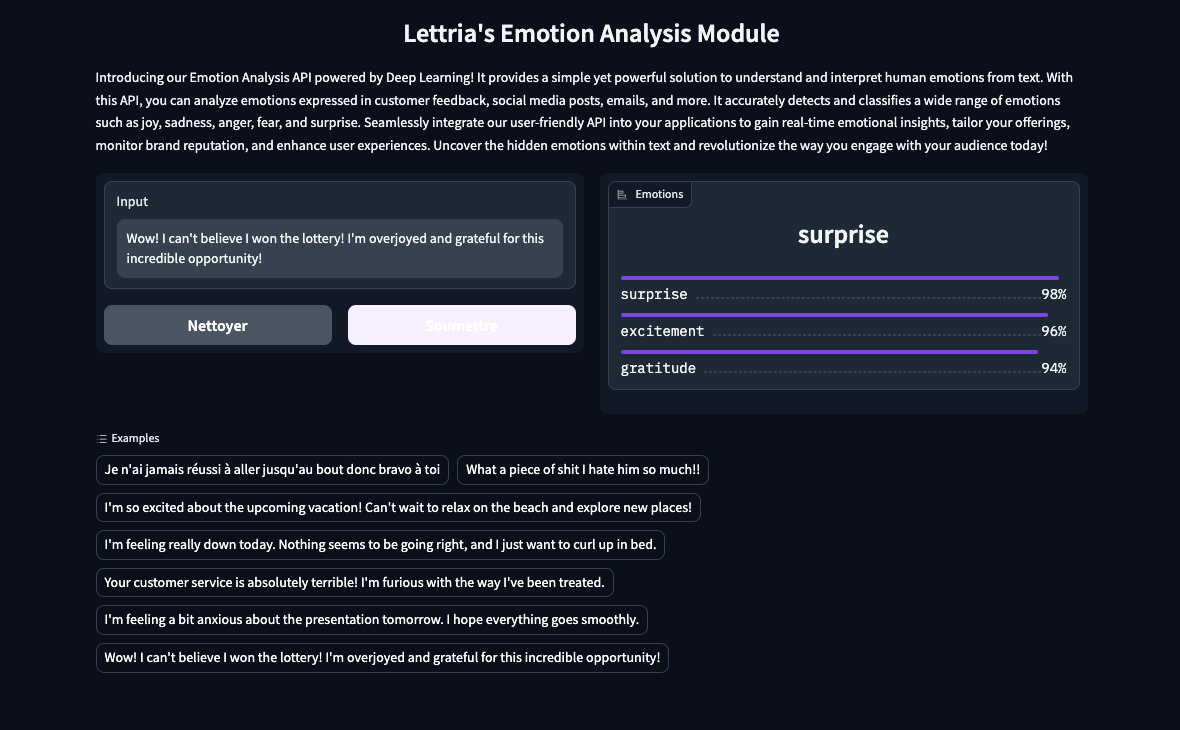Select the 'piece of shit I hate him' example
This screenshot has width=1180, height=730.
(583, 470)
